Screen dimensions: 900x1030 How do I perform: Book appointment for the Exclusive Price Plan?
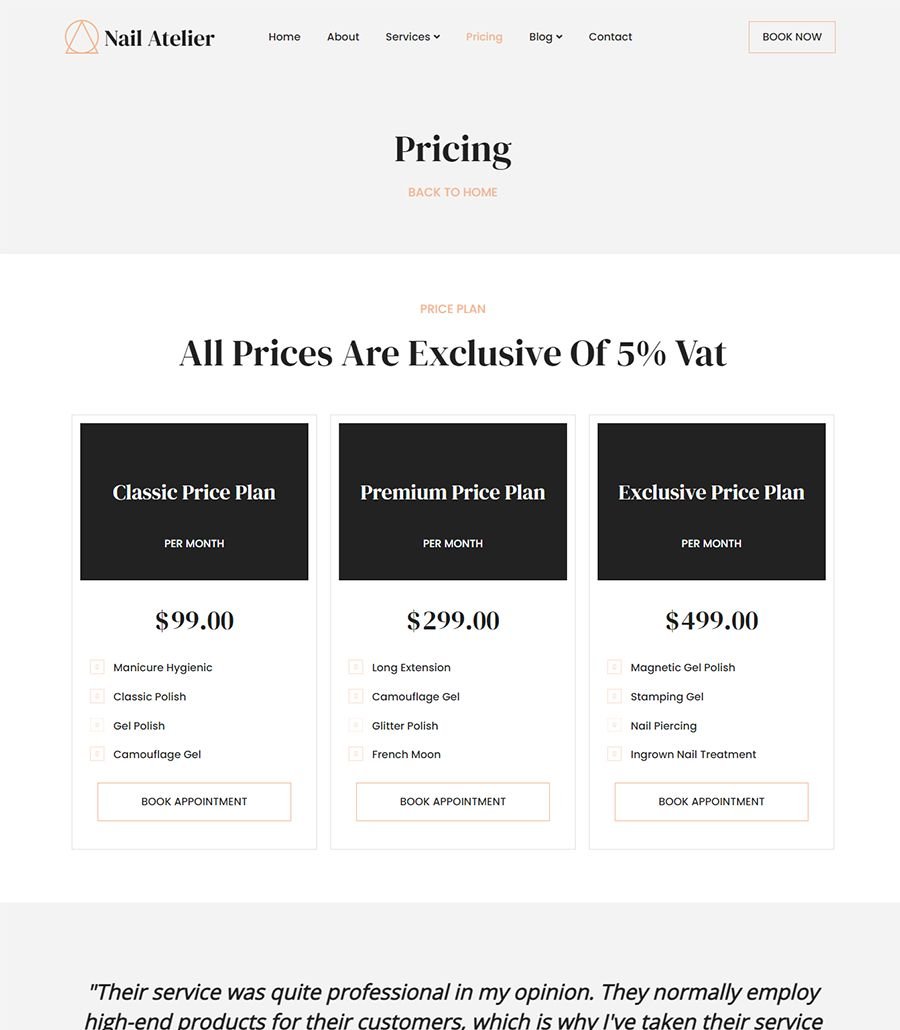[711, 801]
